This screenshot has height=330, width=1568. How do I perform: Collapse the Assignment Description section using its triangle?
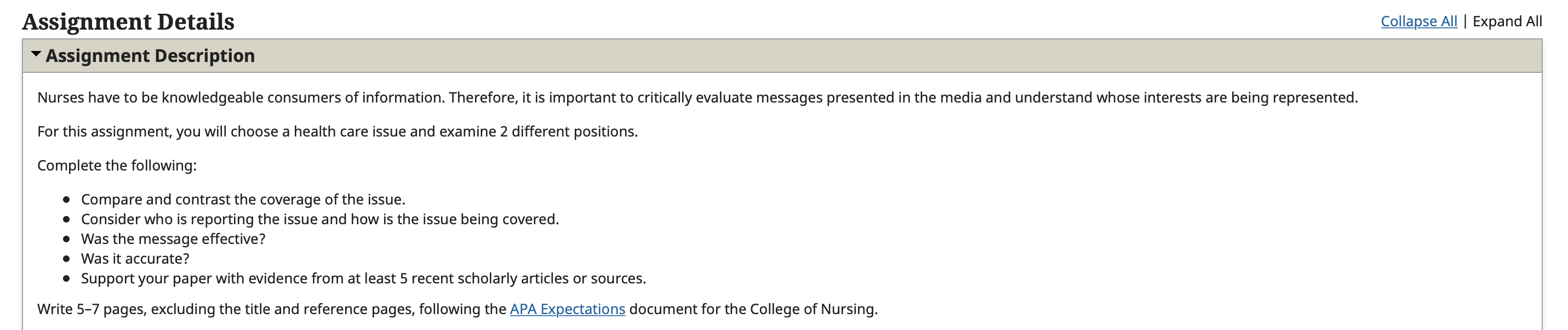(36, 54)
